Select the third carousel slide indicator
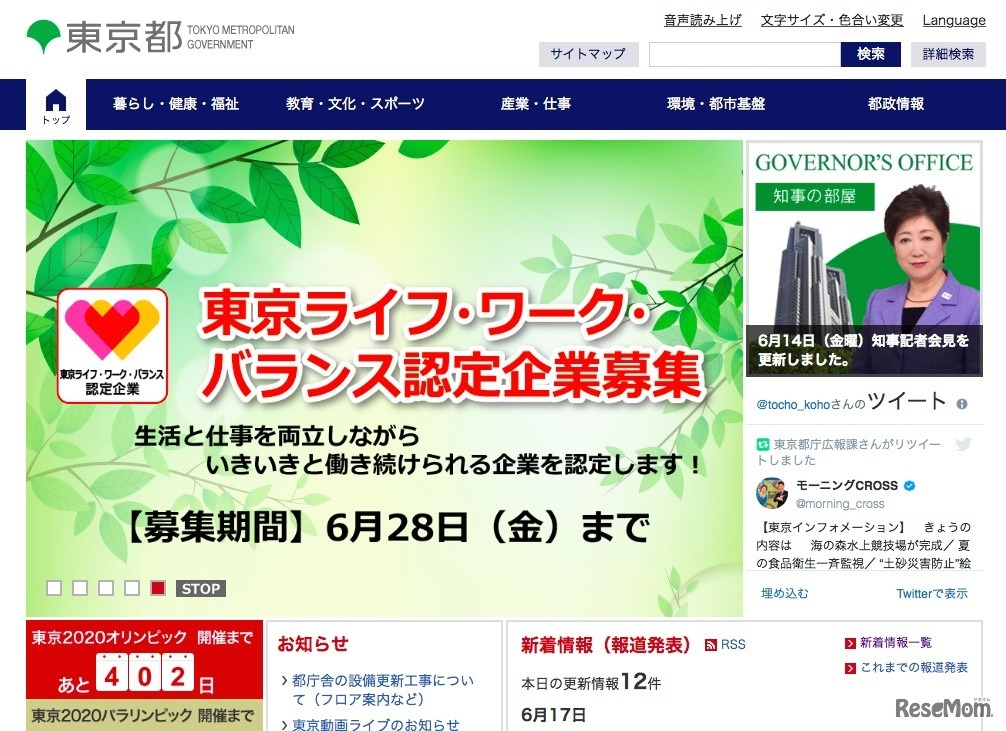Screen dimensions: 1006x731 pos(107,588)
